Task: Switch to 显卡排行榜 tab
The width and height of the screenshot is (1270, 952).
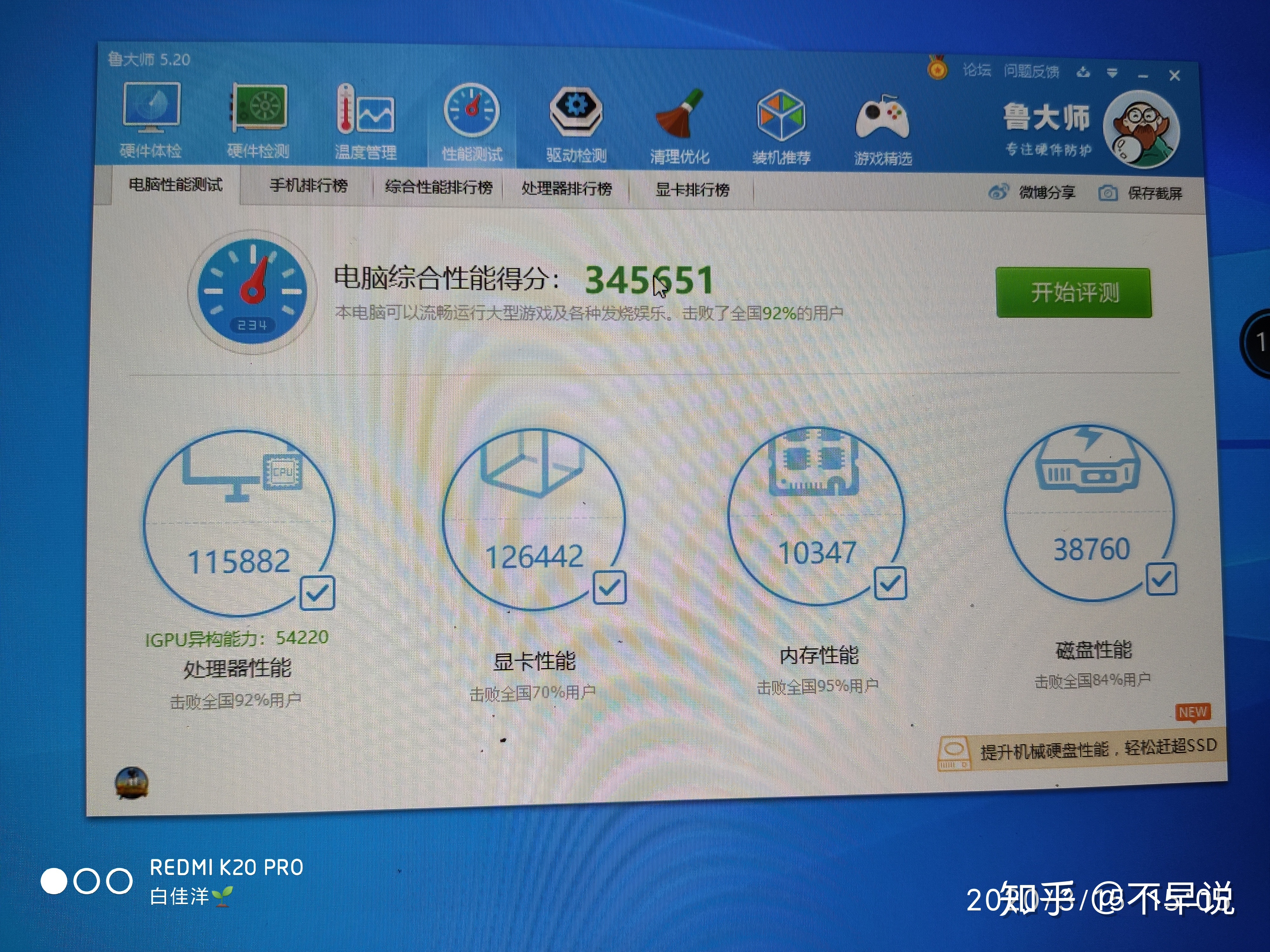Action: [x=692, y=189]
